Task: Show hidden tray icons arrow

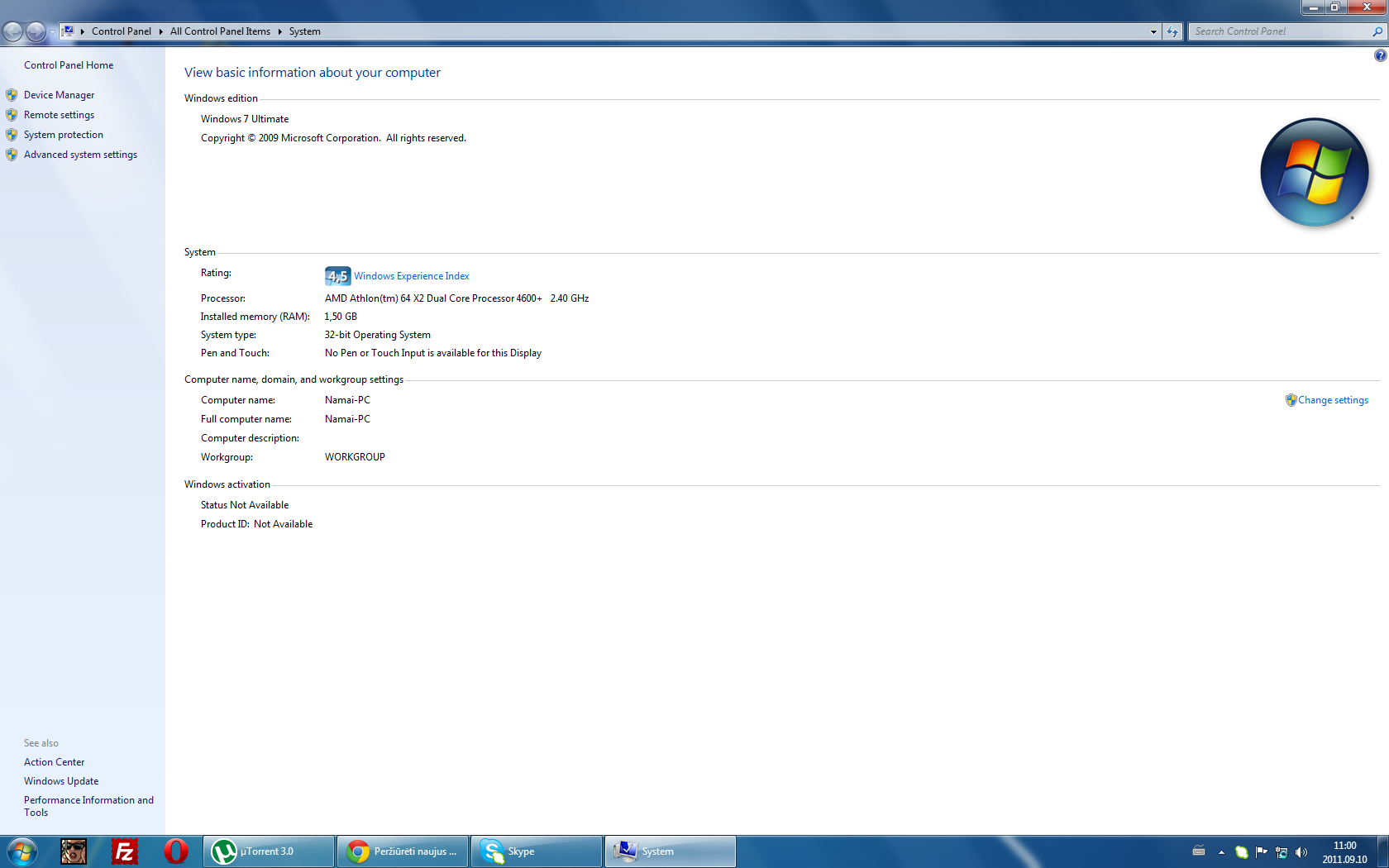Action: (1221, 852)
